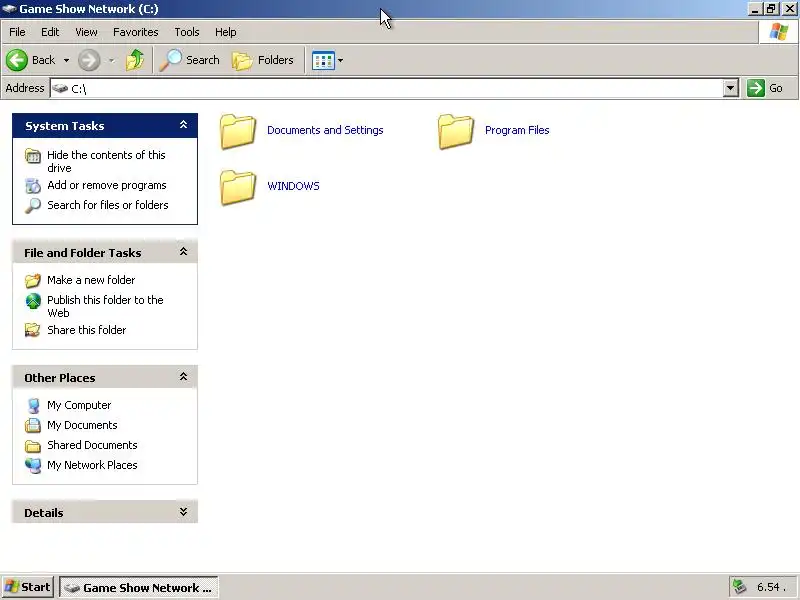Click inside the Address bar field

click(x=394, y=88)
